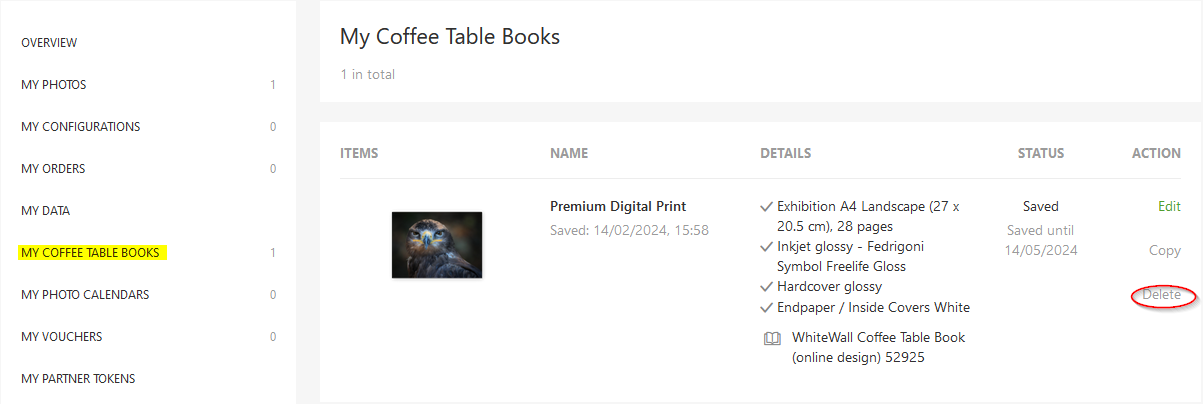
Task: Click the Hardcover glossy checkmark detail
Action: 821,287
